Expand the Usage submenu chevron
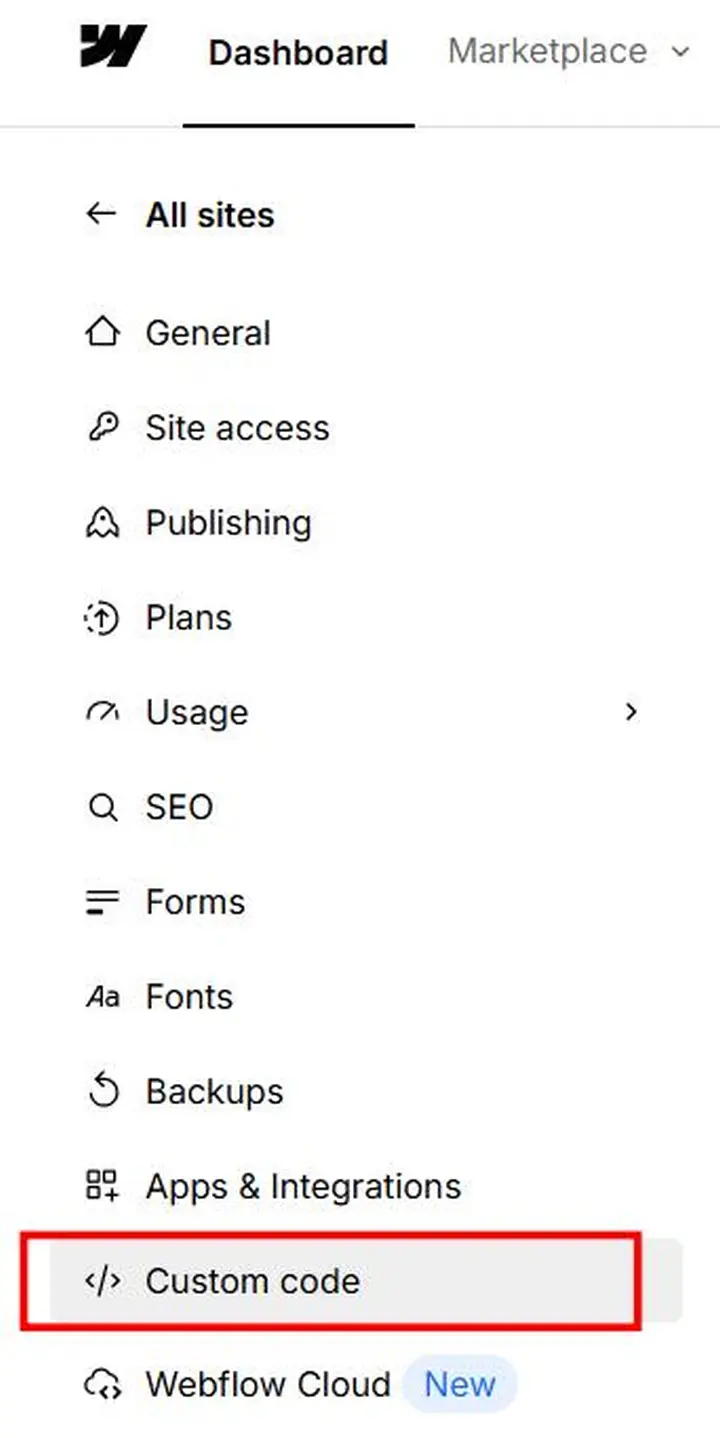720x1438 pixels. [x=630, y=712]
